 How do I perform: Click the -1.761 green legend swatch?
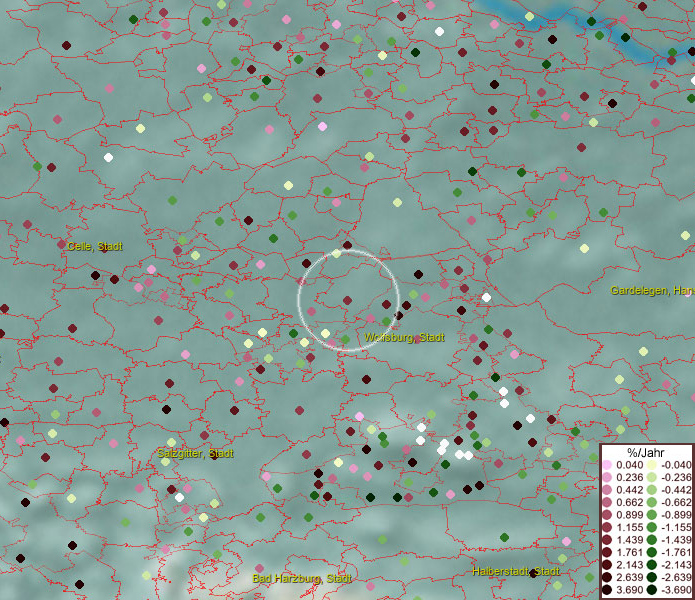[652, 553]
